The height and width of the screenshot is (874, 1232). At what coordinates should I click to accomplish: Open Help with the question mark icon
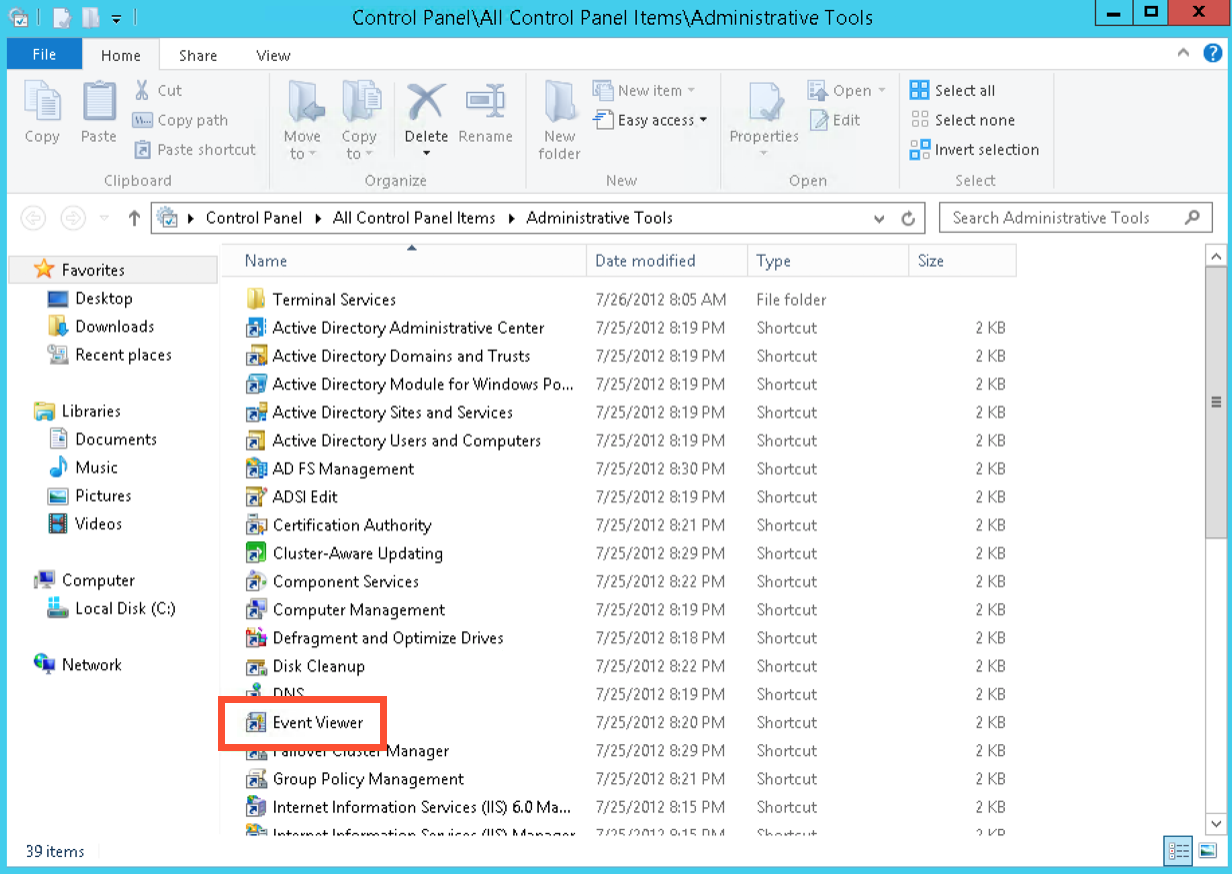tap(1211, 54)
